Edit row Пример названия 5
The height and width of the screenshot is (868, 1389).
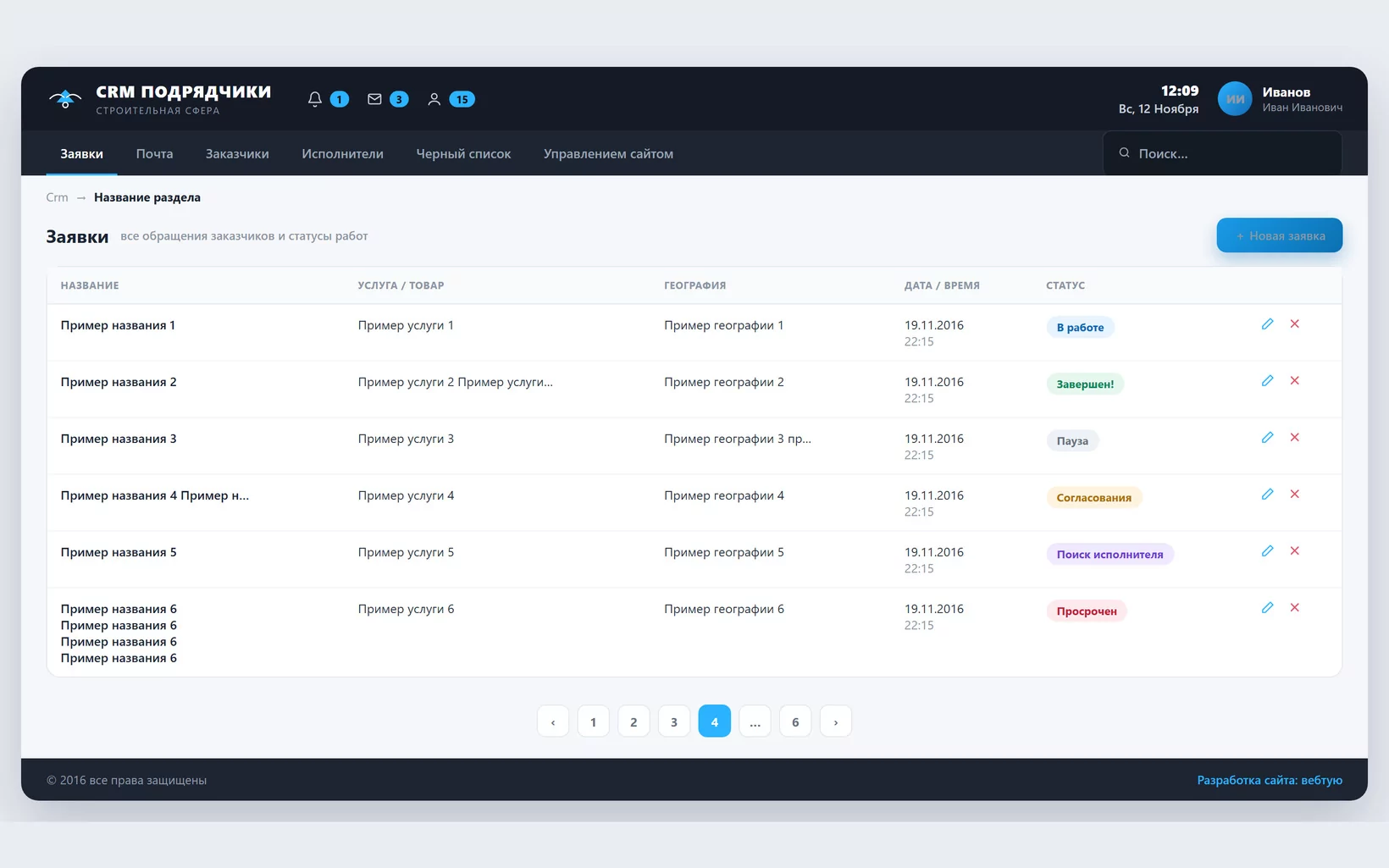tap(1267, 550)
